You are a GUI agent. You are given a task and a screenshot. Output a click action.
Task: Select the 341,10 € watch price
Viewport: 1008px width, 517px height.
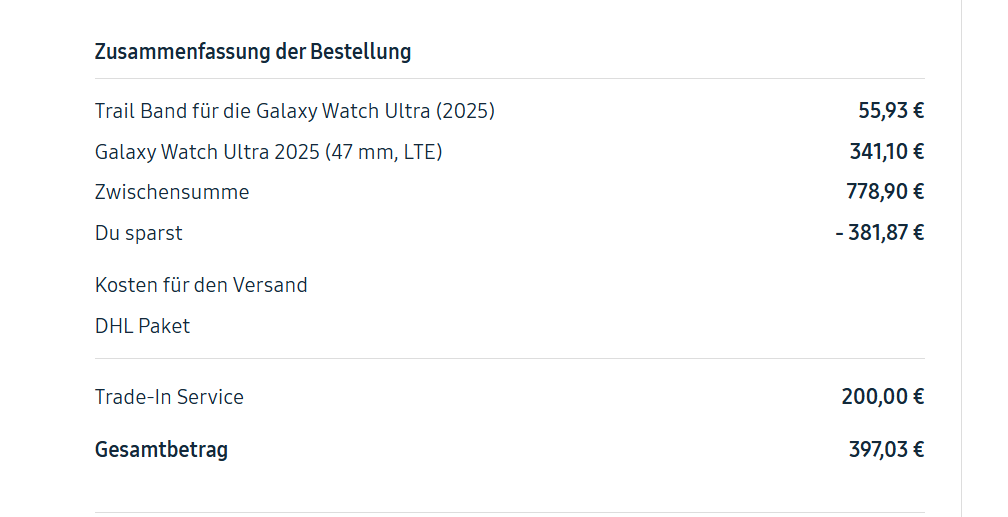pyautogui.click(x=886, y=152)
